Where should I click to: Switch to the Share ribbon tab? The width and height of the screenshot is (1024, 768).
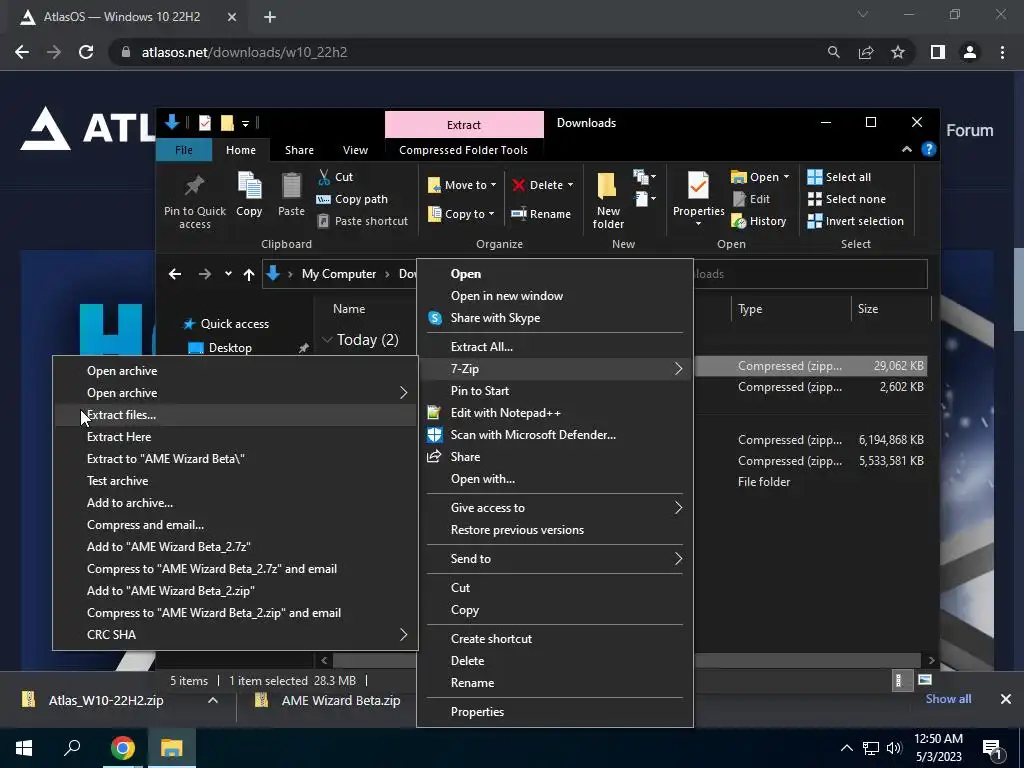point(299,150)
